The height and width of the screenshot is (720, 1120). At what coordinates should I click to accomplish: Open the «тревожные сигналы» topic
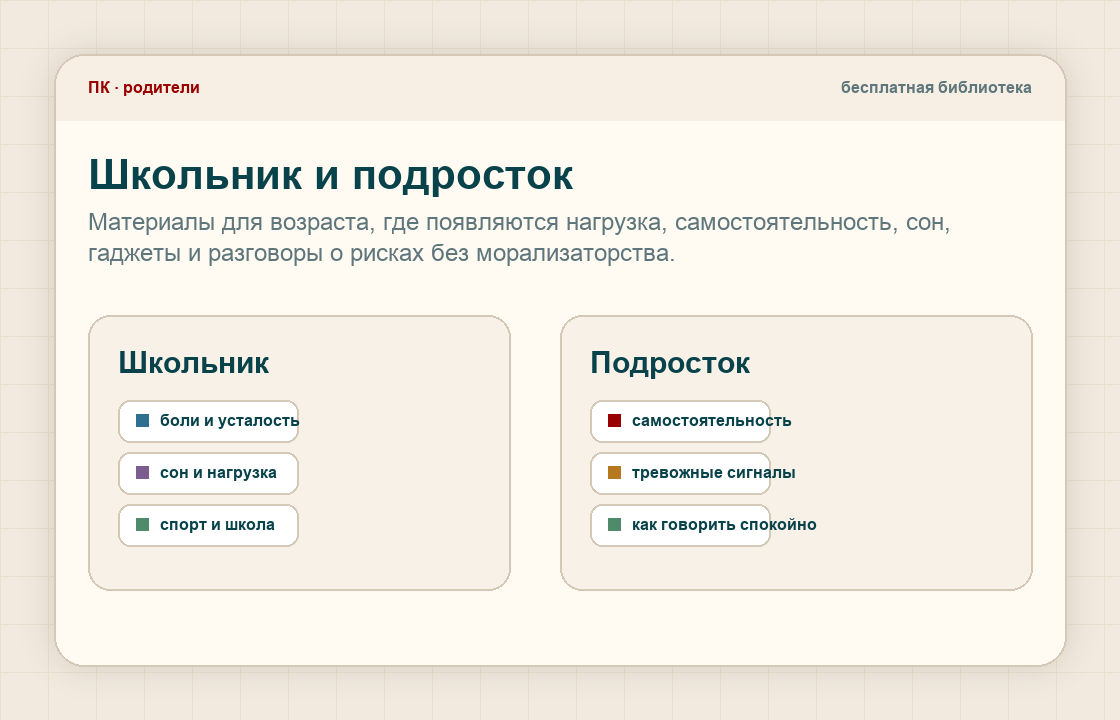coord(681,474)
